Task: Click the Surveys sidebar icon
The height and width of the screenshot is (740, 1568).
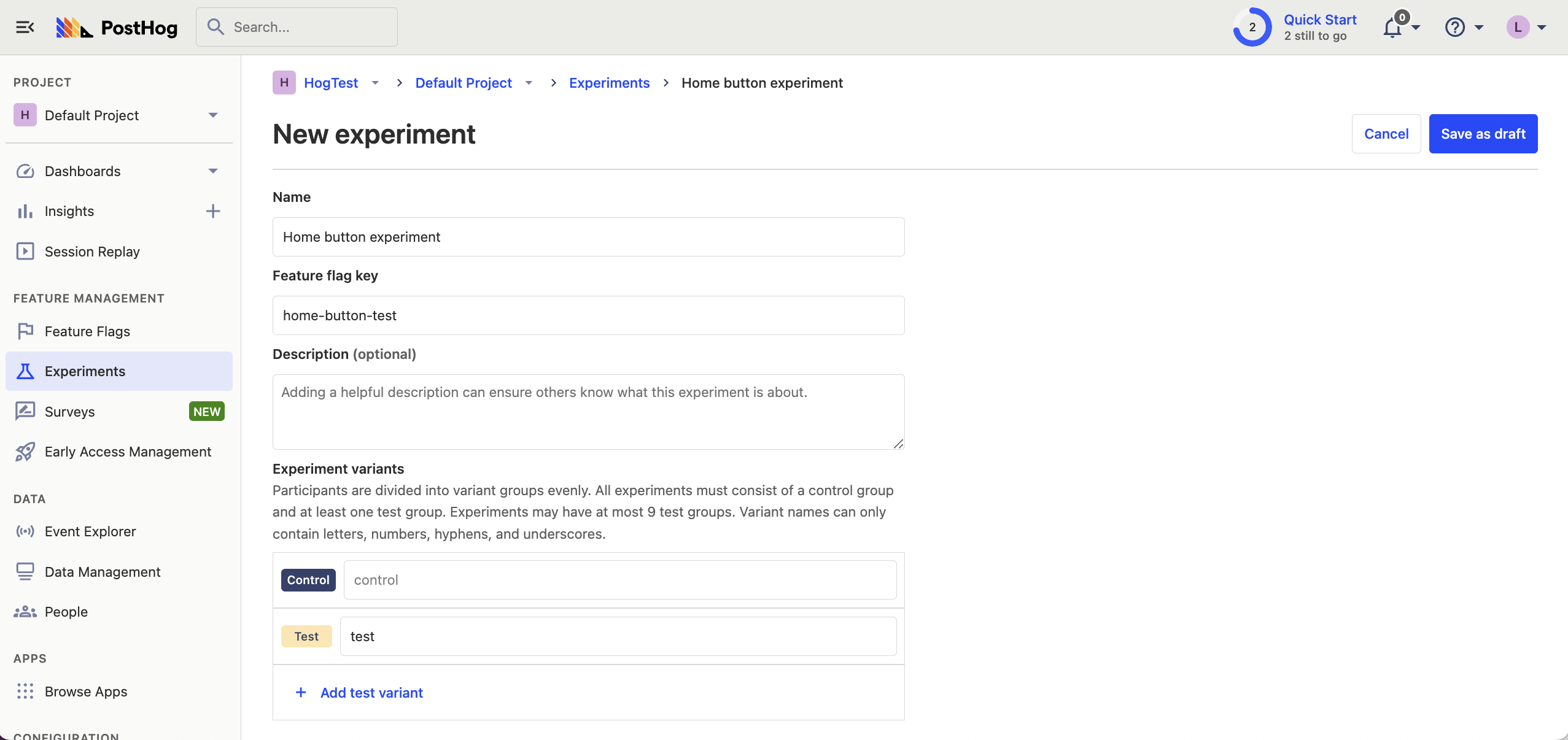Action: point(25,411)
